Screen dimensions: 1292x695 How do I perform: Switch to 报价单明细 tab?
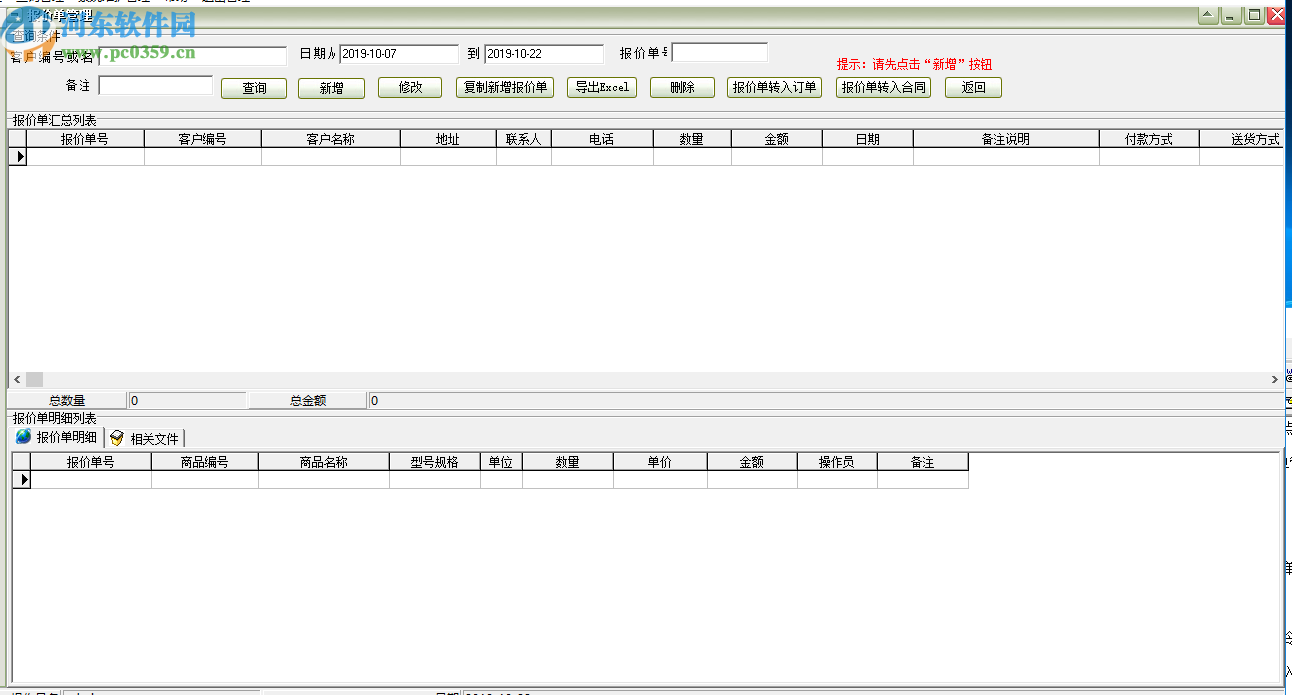(x=56, y=437)
